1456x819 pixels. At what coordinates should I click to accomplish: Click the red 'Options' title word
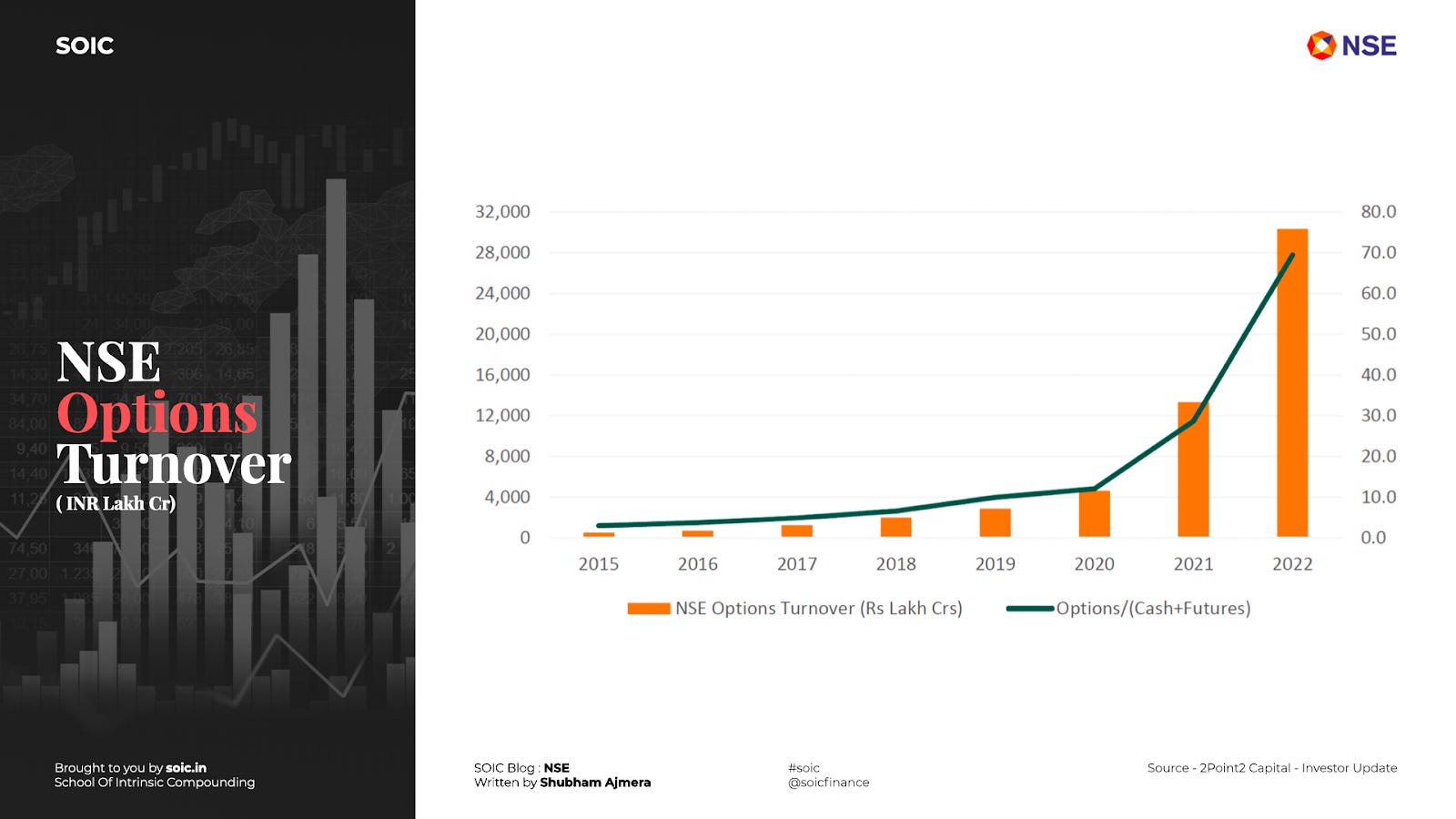click(x=157, y=414)
